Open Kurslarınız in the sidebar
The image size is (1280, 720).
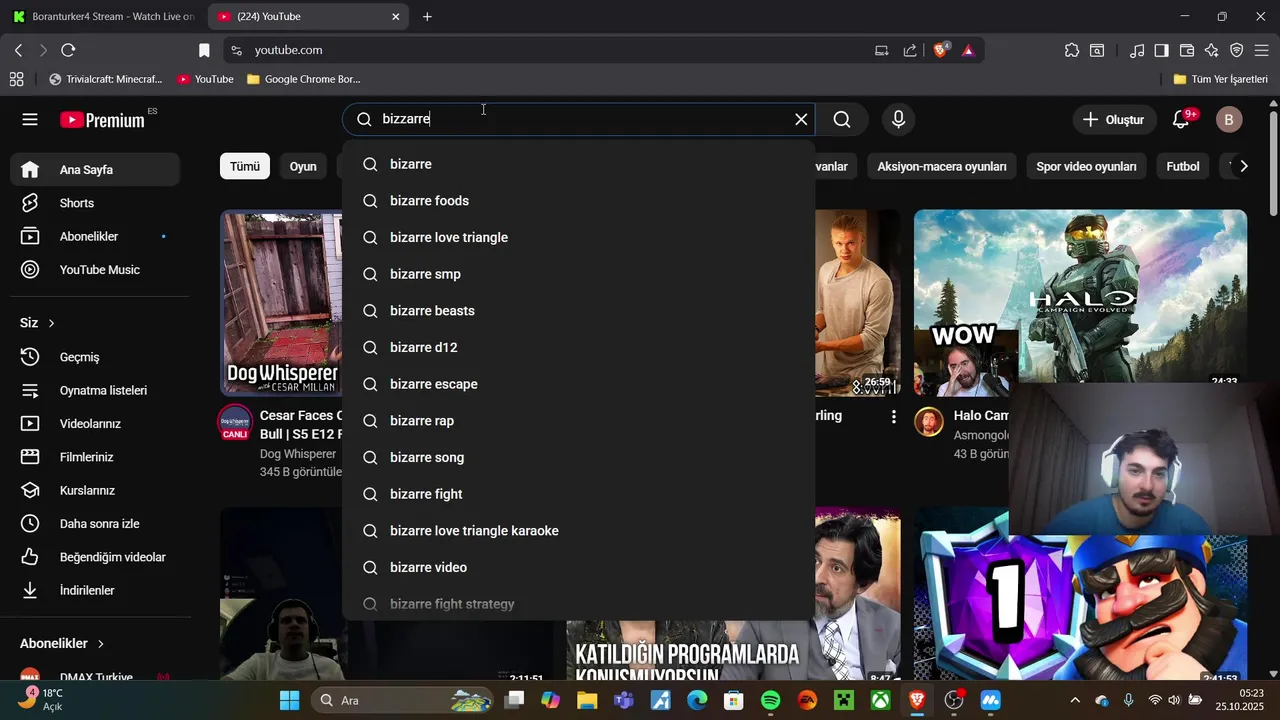95,490
